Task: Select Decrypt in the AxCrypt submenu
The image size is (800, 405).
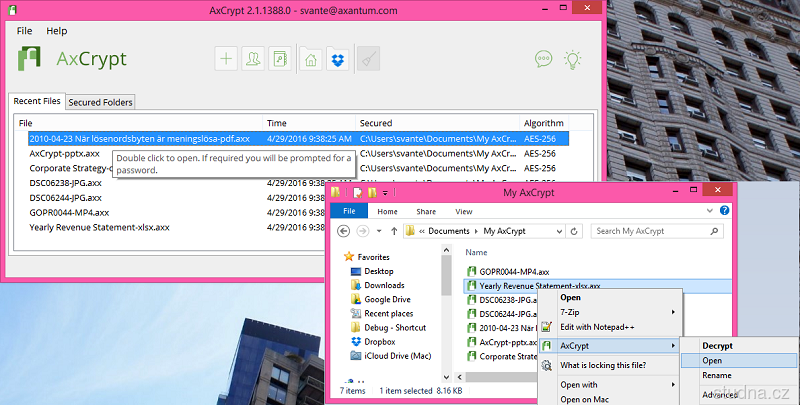Action: pos(718,345)
